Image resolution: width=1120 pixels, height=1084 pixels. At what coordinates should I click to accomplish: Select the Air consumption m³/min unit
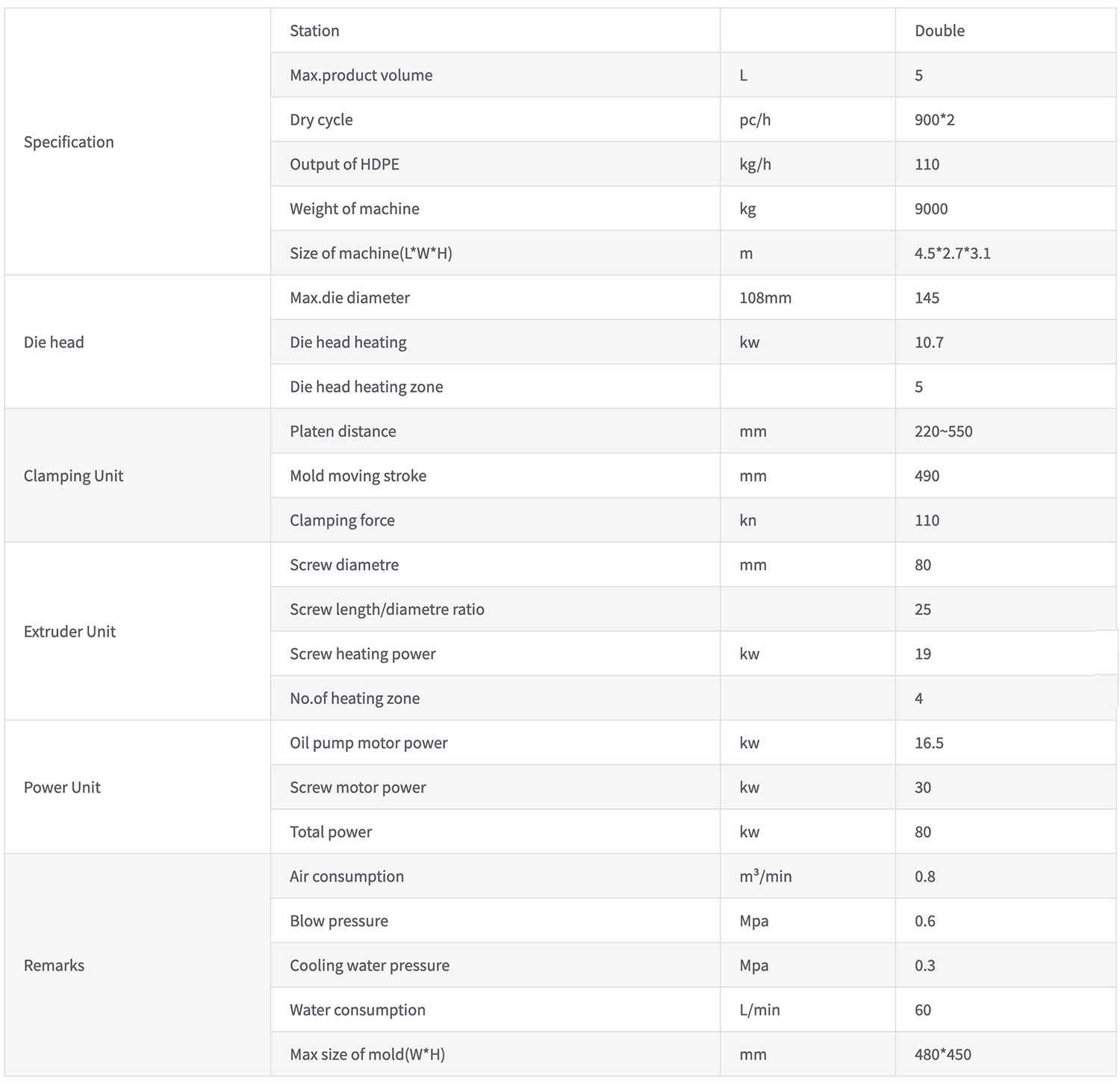click(765, 876)
